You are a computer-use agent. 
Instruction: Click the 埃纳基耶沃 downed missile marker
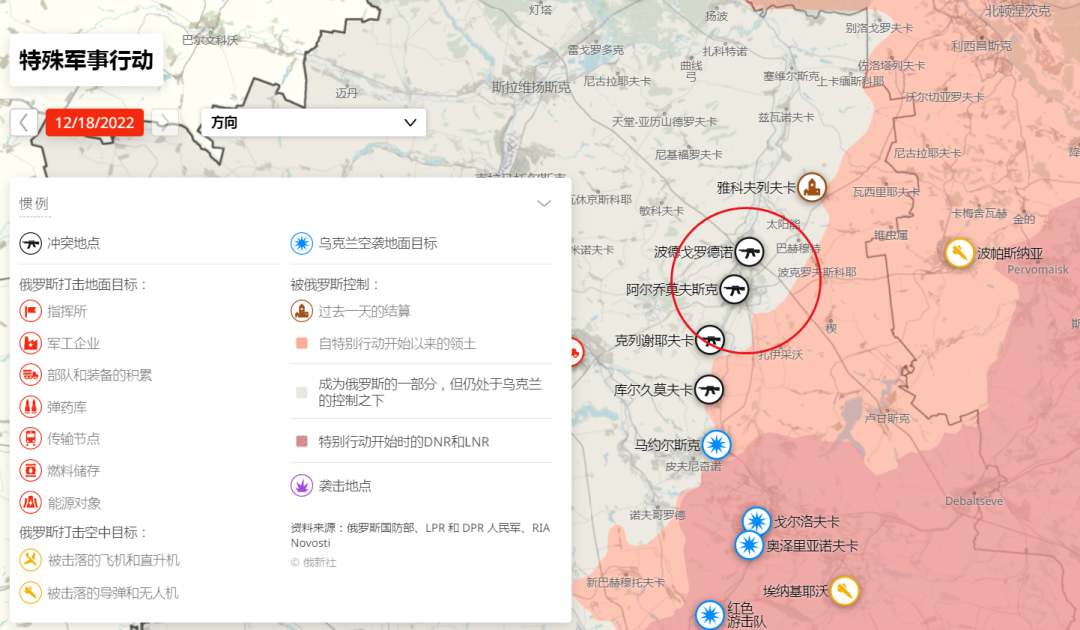(x=844, y=591)
